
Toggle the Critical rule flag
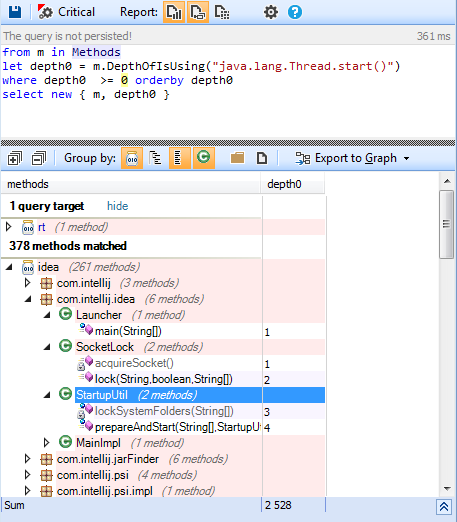67,12
